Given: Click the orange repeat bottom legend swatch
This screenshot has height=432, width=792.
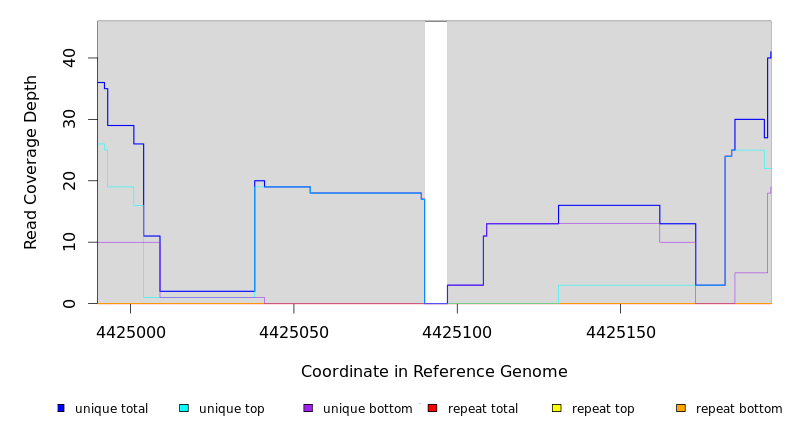Looking at the screenshot, I should [x=681, y=408].
